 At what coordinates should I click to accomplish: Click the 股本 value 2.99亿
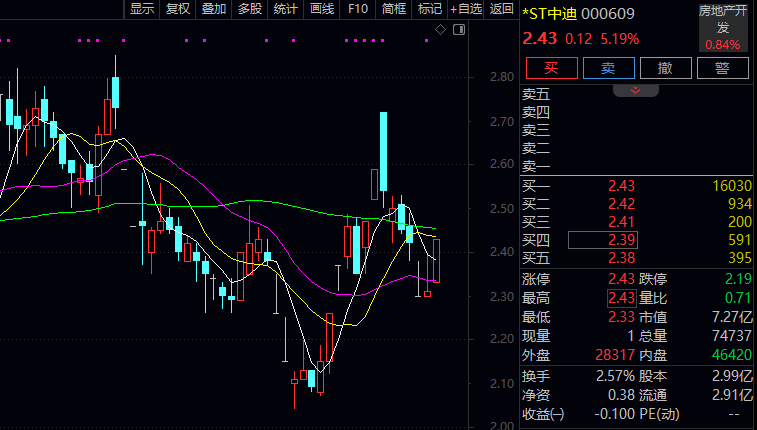[732, 376]
